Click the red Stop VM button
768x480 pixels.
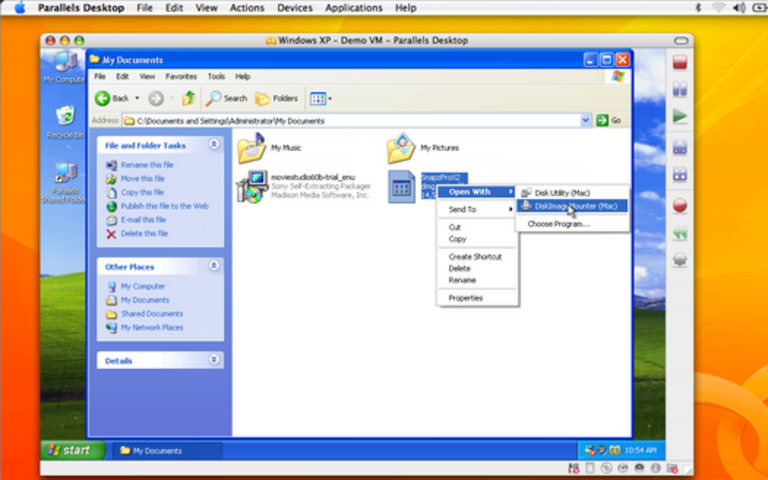(x=680, y=62)
